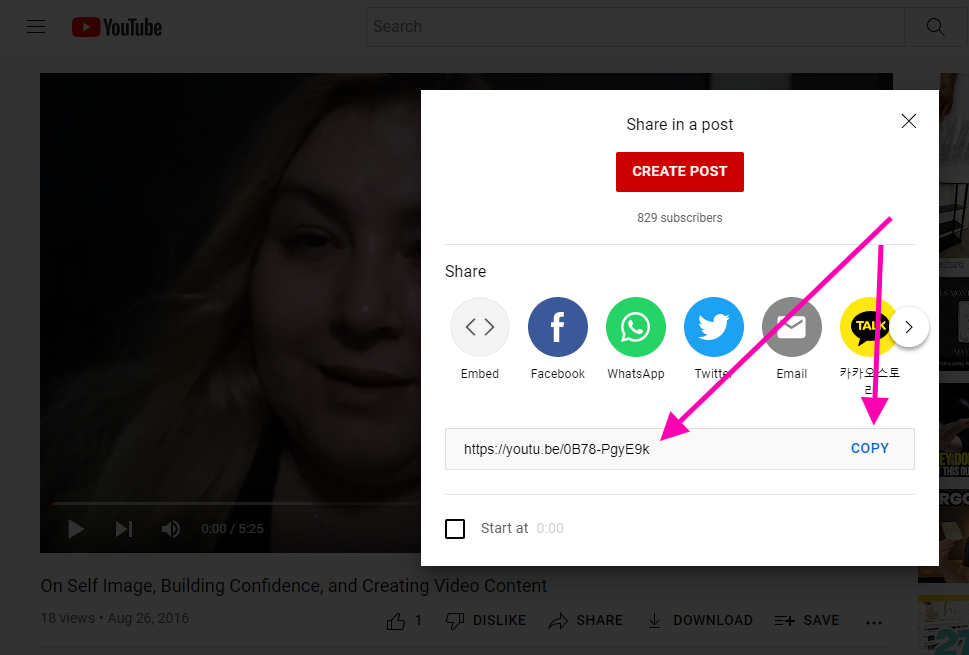Screen dimensions: 969x655
Task: Share the video to Facebook
Action: (557, 327)
